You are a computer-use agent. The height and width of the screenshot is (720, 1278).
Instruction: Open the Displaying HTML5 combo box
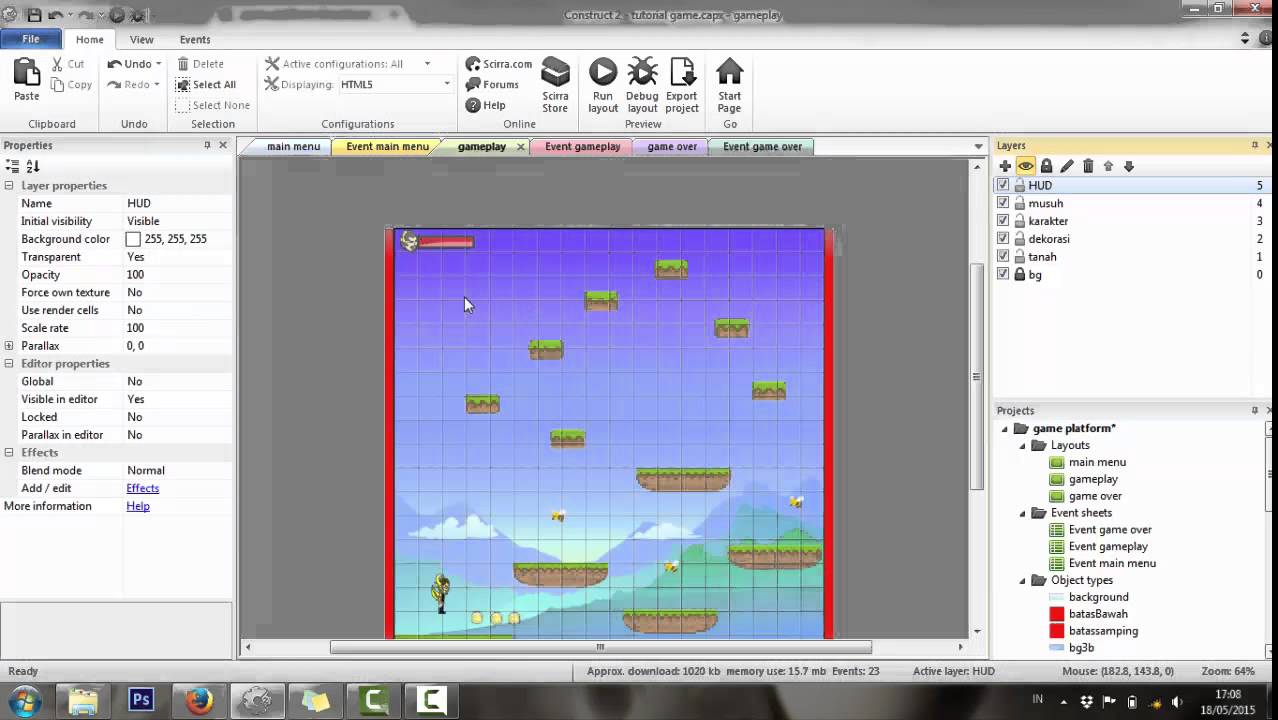[395, 85]
